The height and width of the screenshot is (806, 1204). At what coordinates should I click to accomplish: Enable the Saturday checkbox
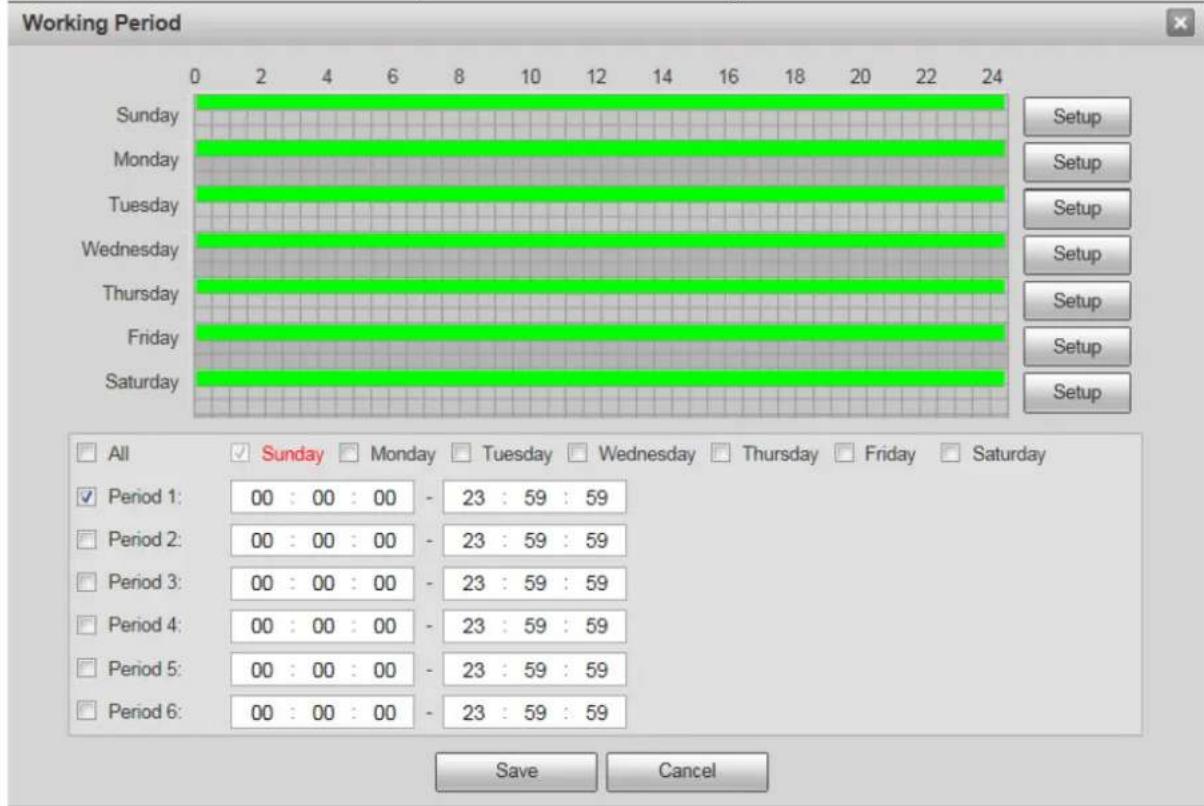tap(951, 454)
